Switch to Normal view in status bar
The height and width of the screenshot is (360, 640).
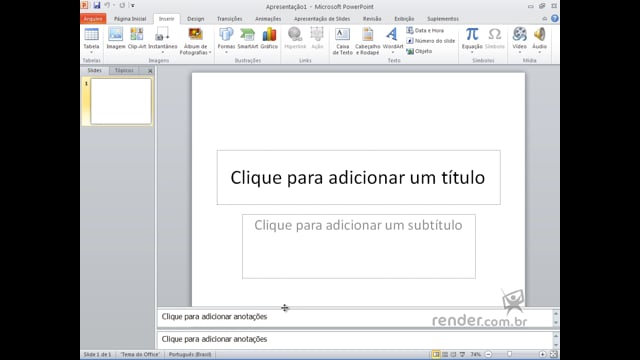coord(436,354)
